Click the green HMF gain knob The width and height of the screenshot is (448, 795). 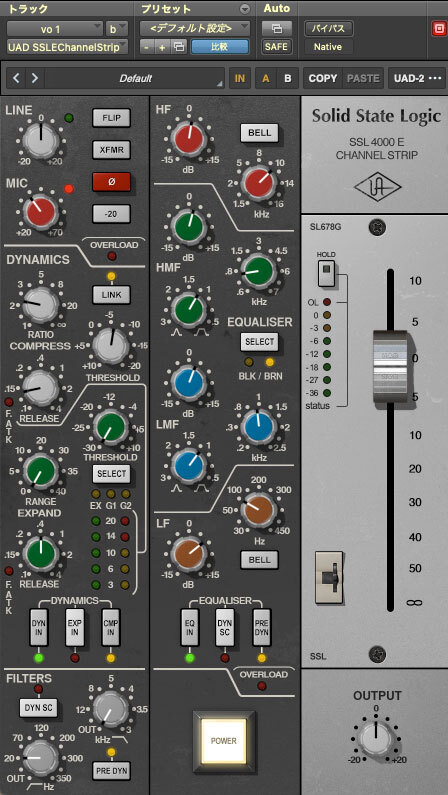click(188, 226)
